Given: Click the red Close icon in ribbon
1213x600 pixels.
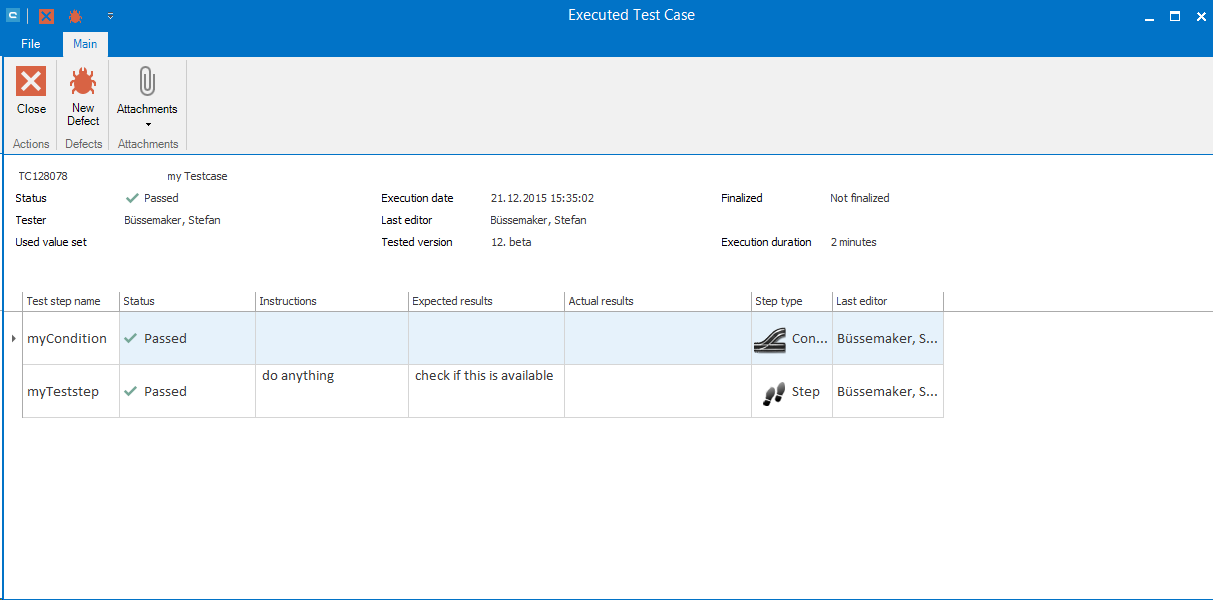Looking at the screenshot, I should tap(31, 82).
